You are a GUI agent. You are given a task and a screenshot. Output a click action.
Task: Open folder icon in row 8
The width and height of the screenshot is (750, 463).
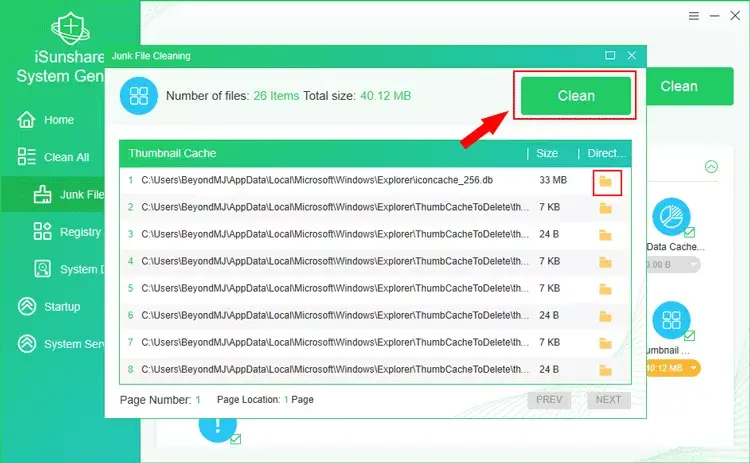pos(606,370)
